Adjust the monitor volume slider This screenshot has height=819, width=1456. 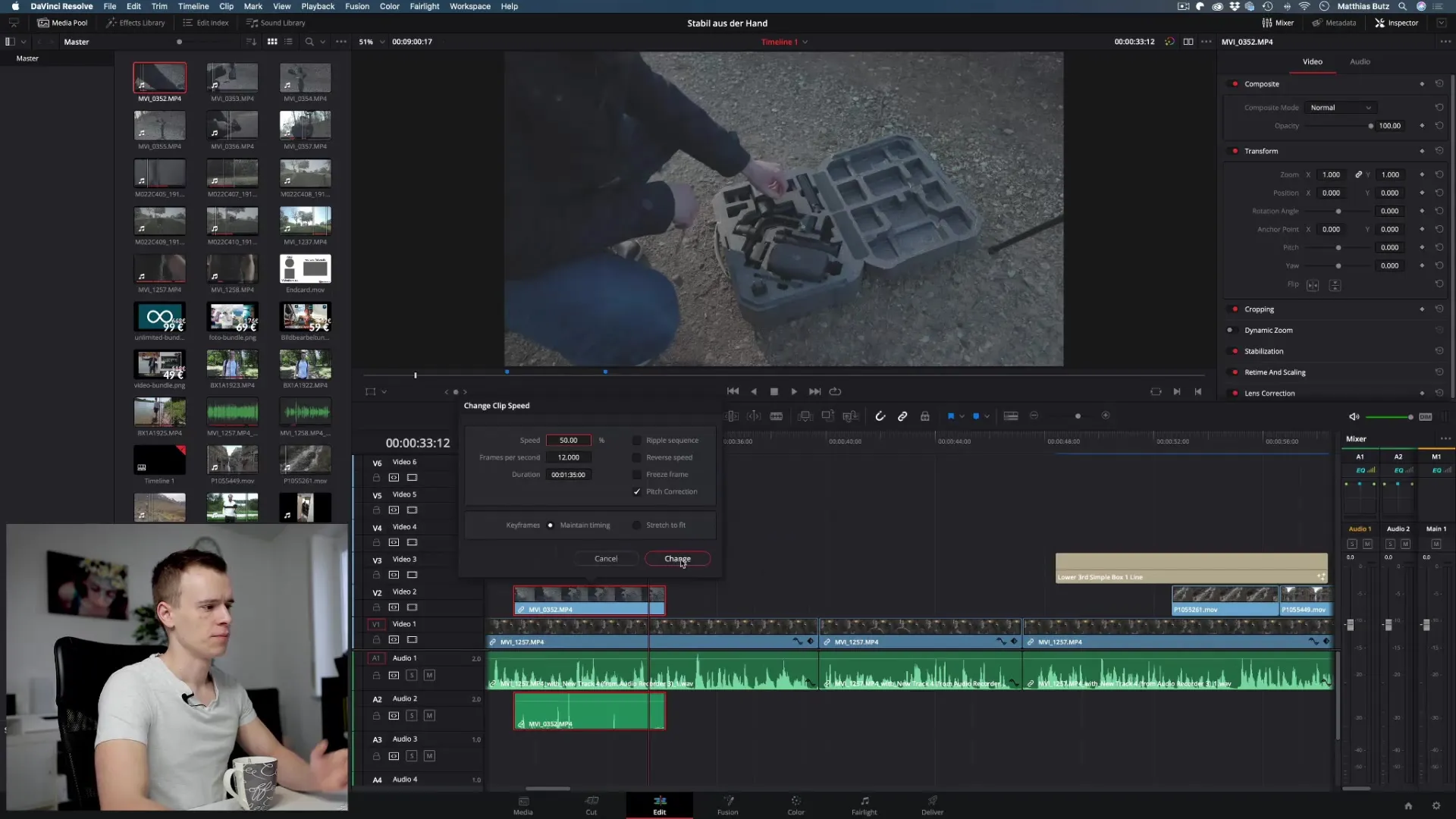click(x=1389, y=417)
